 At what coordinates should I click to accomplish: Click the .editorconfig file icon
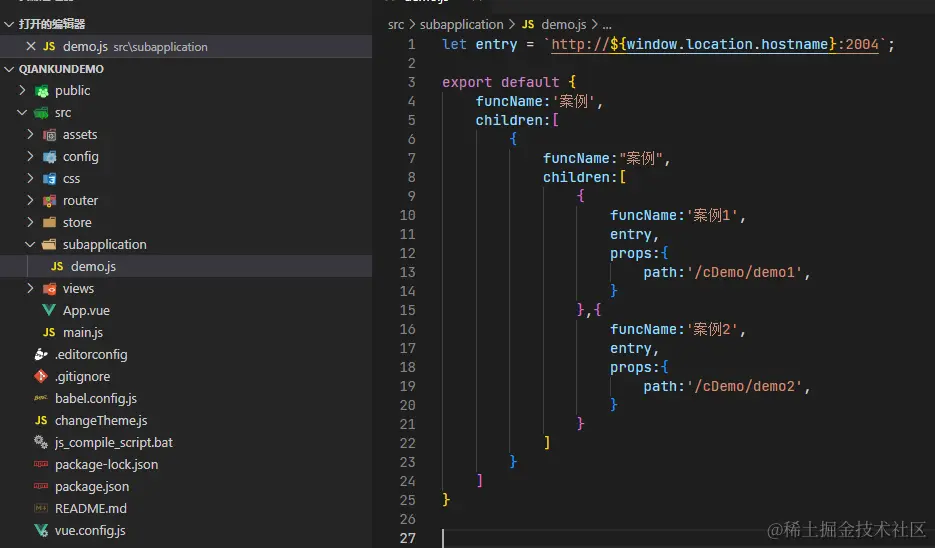pyautogui.click(x=41, y=354)
